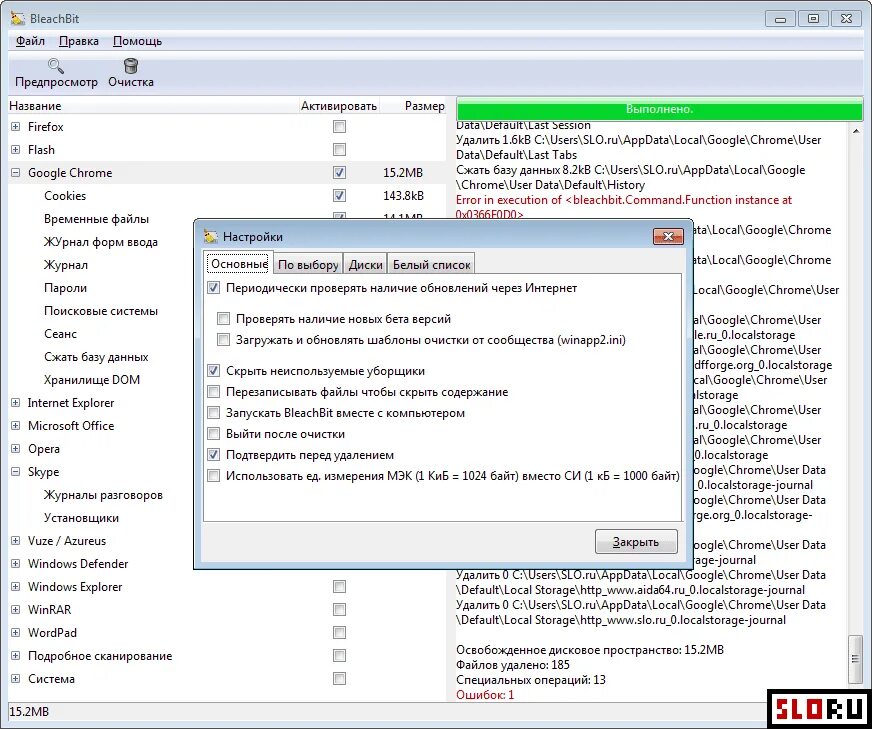Expand the Система tree node

[x=16, y=678]
